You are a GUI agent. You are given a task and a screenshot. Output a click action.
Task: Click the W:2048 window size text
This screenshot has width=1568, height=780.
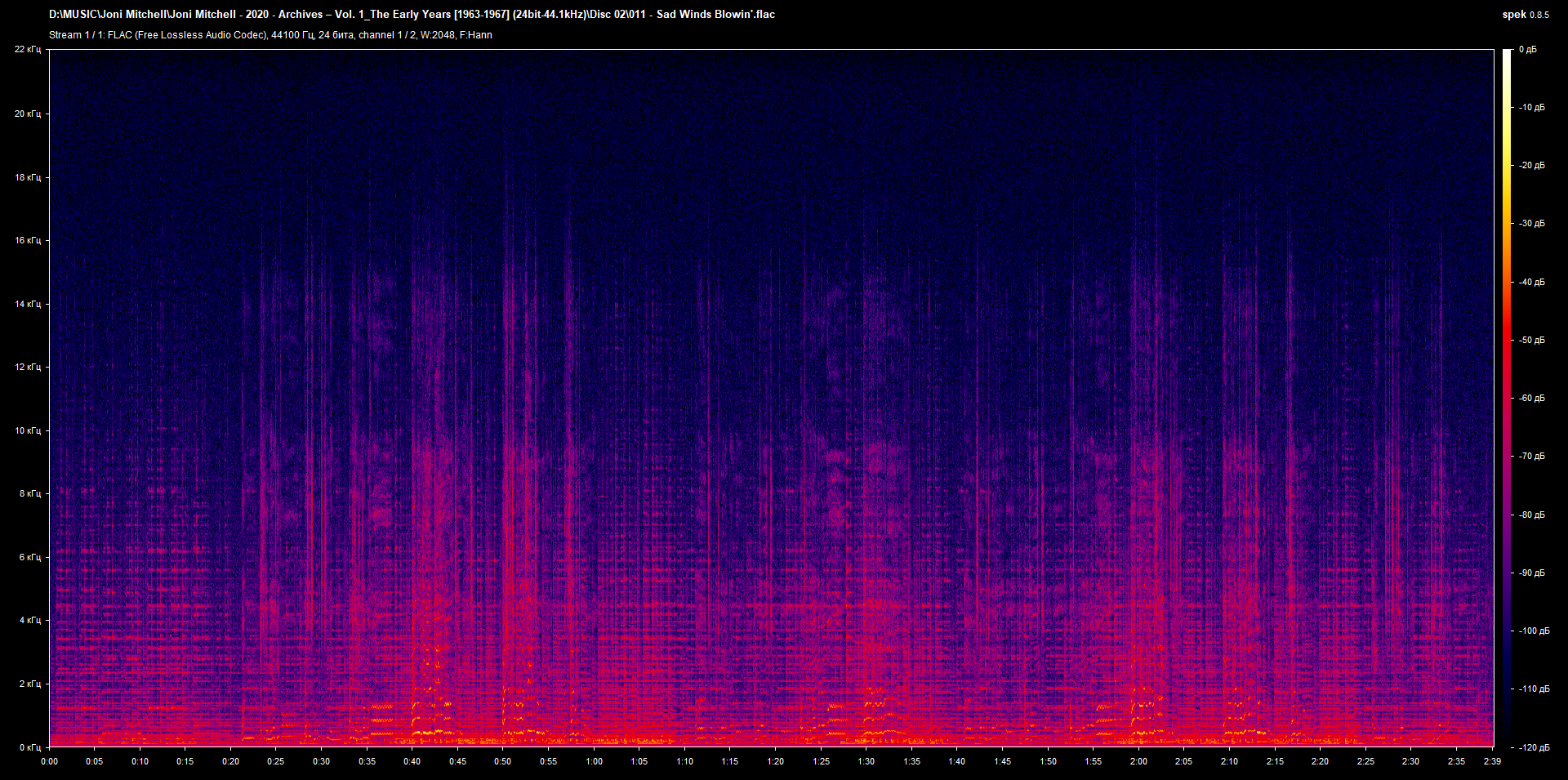[x=437, y=35]
